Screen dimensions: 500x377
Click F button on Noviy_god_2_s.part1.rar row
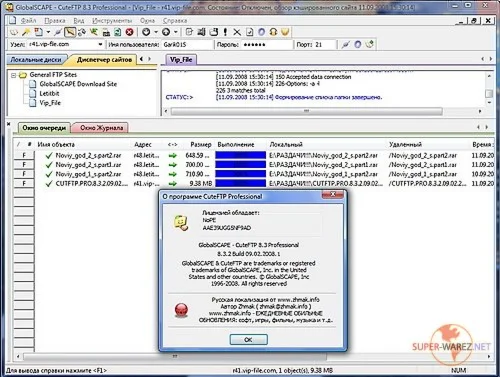click(x=24, y=165)
